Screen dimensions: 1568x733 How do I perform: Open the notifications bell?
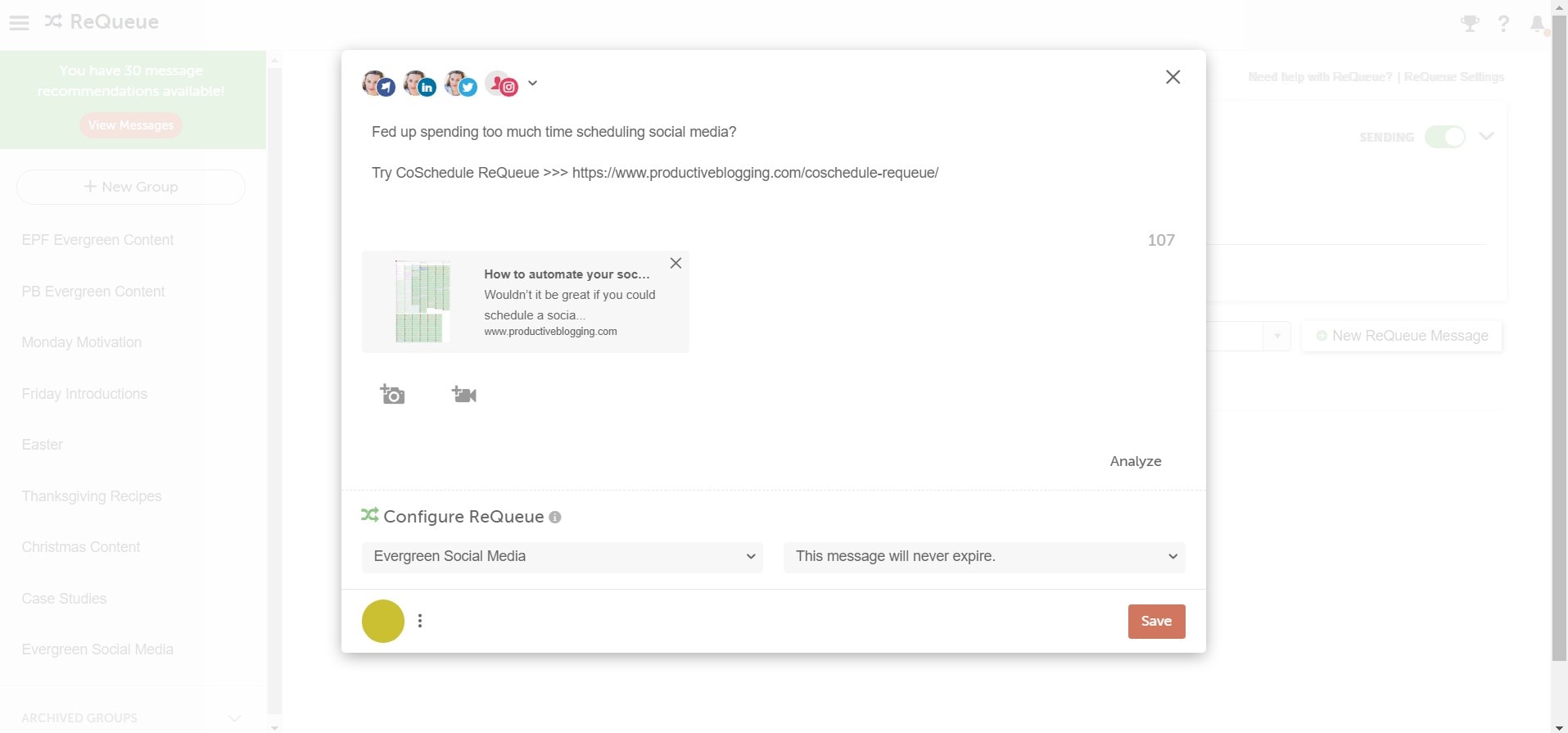coord(1538,24)
